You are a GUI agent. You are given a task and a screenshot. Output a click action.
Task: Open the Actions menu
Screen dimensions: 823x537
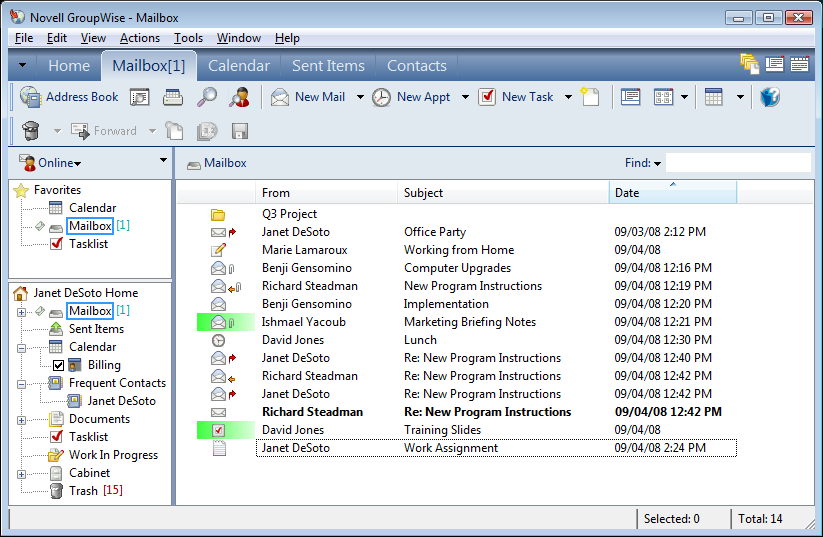click(140, 38)
